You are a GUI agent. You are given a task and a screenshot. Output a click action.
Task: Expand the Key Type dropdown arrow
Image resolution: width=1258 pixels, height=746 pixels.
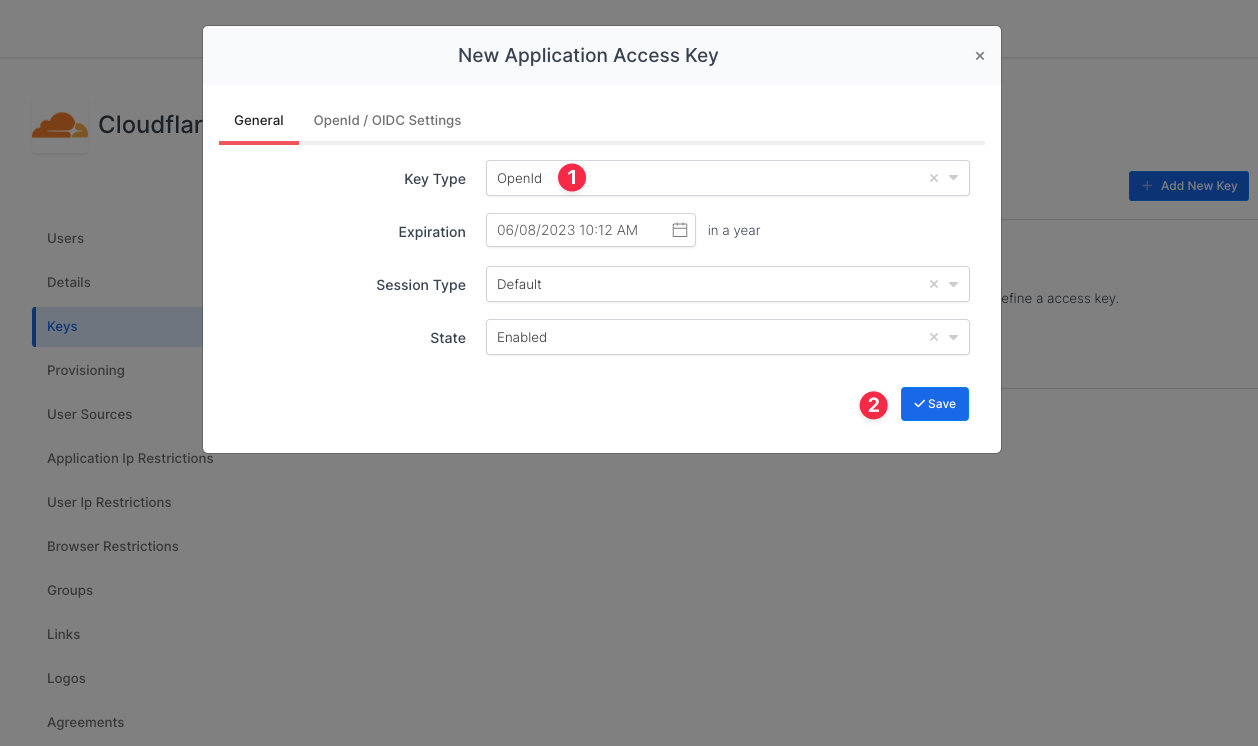coord(954,178)
